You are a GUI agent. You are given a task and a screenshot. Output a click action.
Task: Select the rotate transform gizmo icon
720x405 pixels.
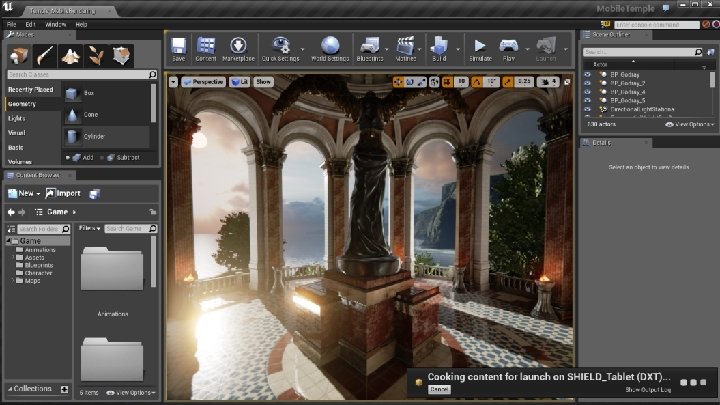point(410,82)
